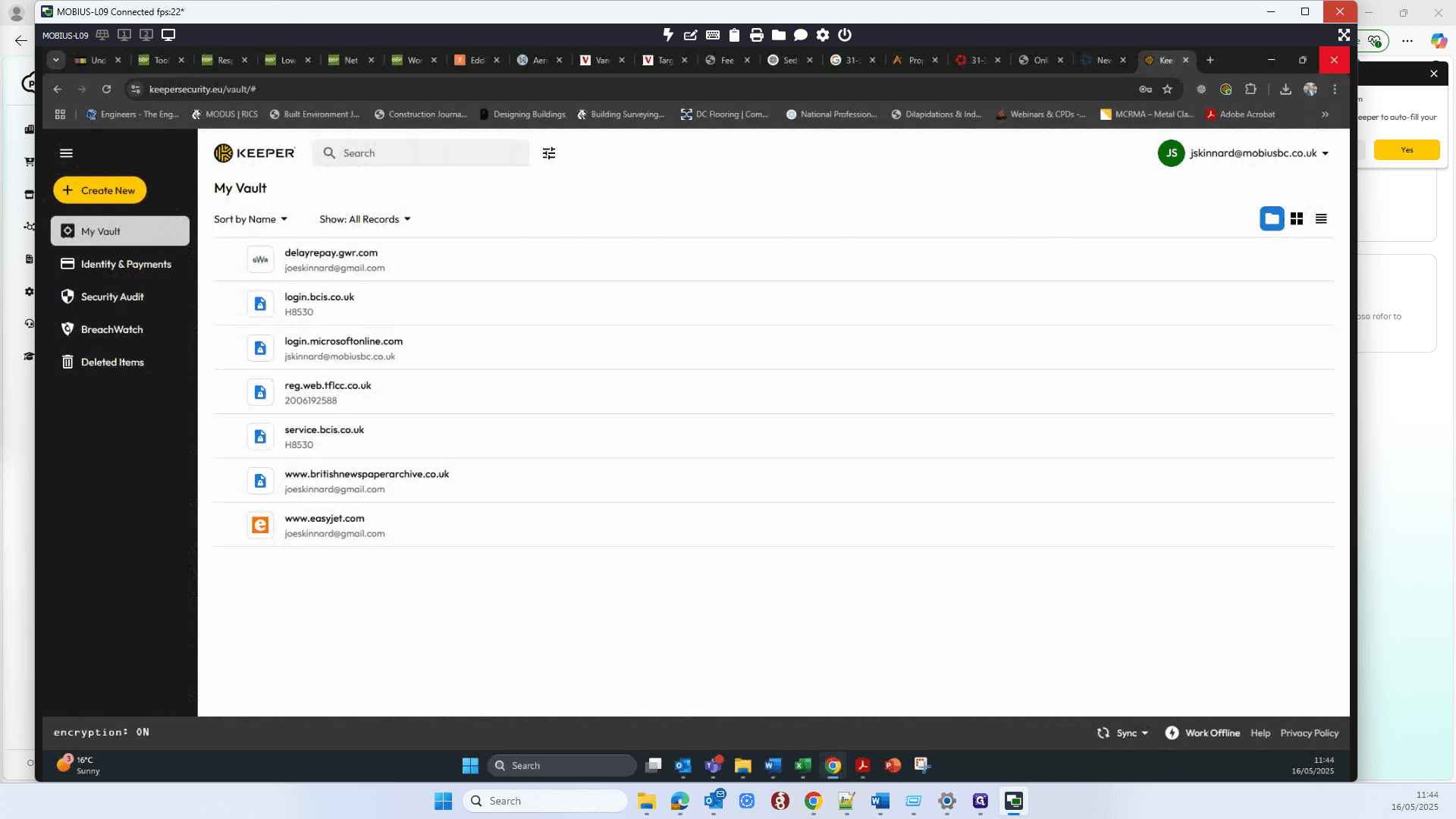Click the Work Offline button
Screen dimensions: 1456x819
click(x=1203, y=733)
